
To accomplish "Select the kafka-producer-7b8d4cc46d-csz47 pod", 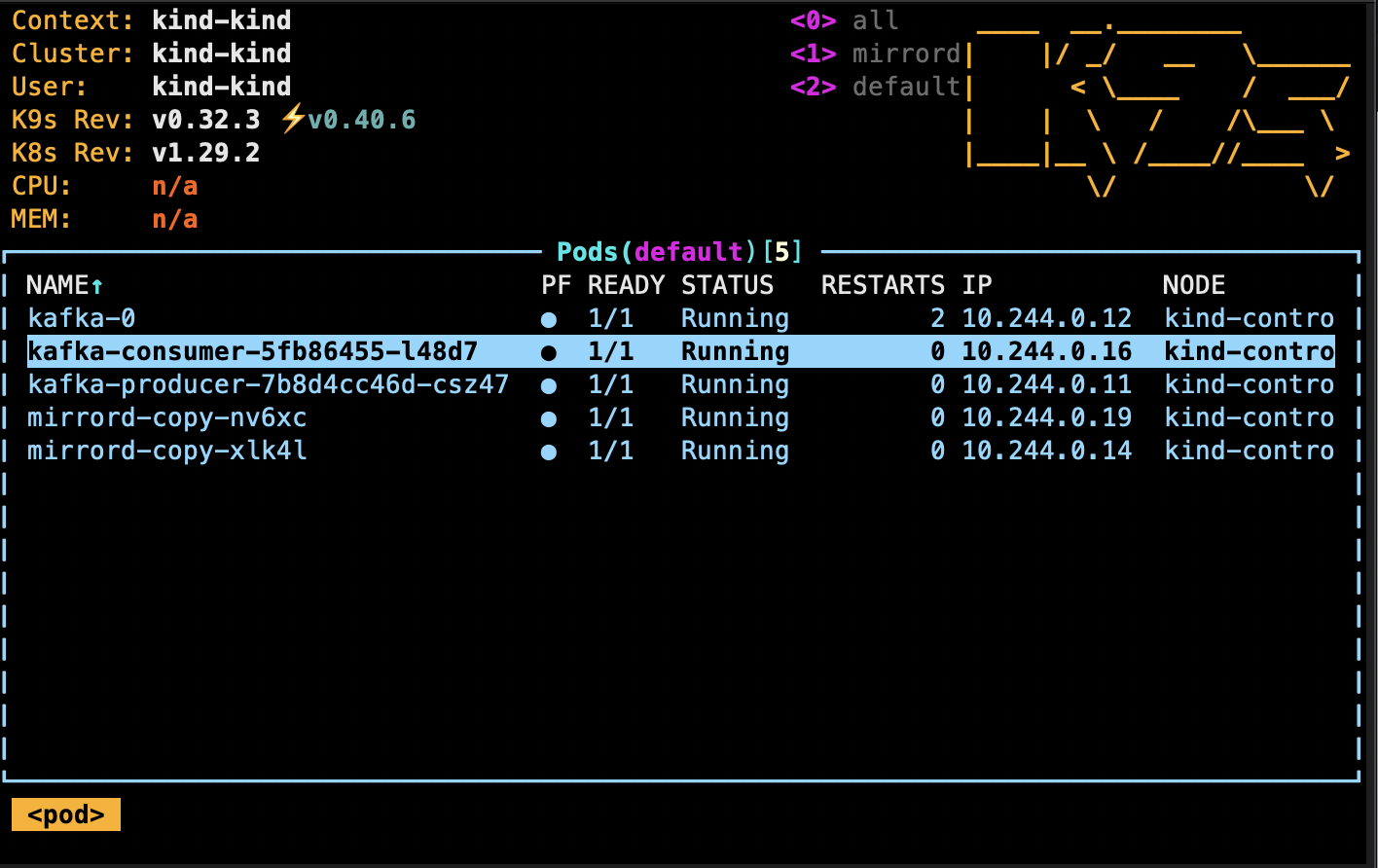I will pyautogui.click(x=268, y=384).
